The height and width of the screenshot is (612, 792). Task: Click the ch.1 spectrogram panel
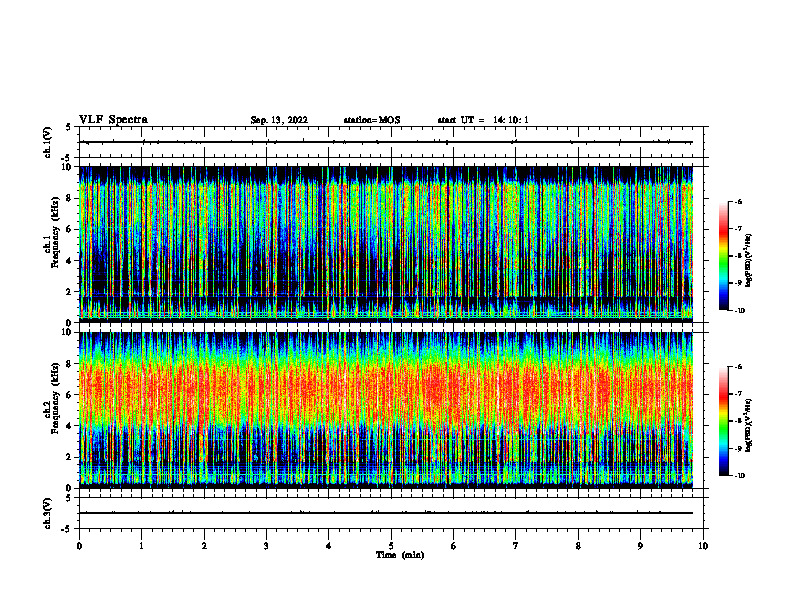[x=386, y=244]
